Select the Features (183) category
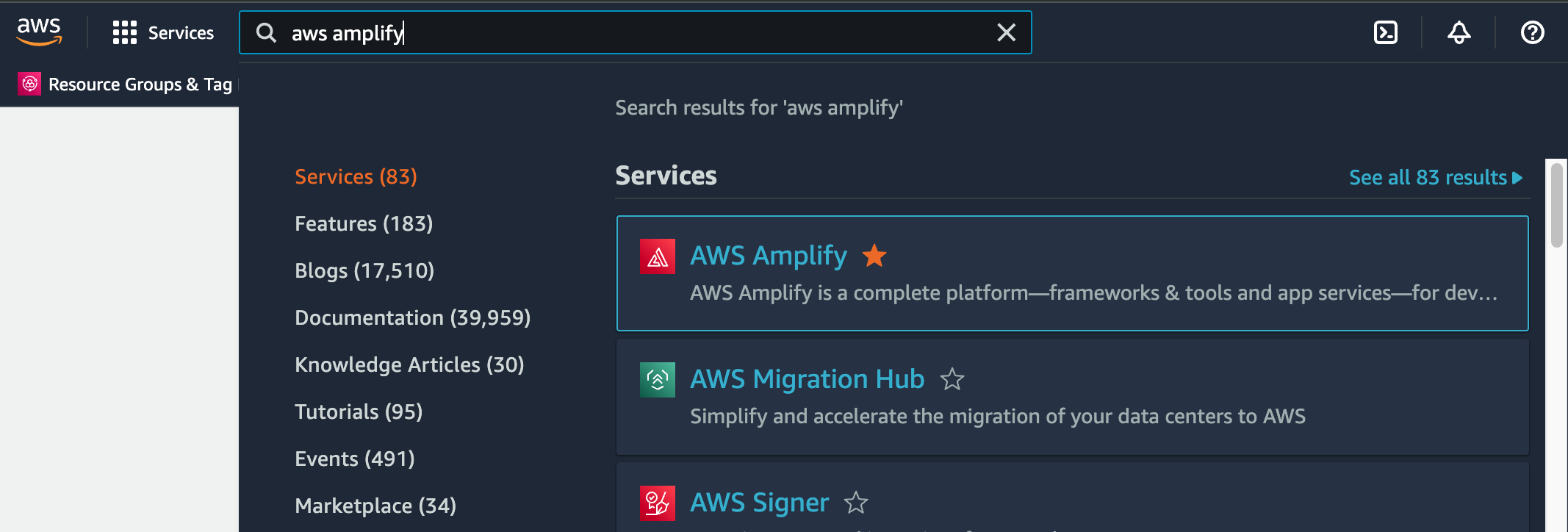 [x=364, y=223]
